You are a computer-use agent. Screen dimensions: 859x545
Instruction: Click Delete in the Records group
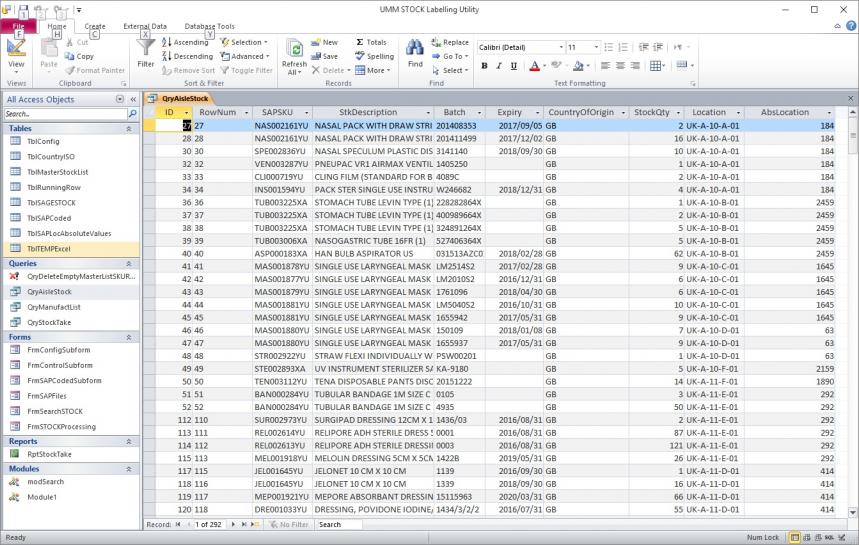click(331, 70)
